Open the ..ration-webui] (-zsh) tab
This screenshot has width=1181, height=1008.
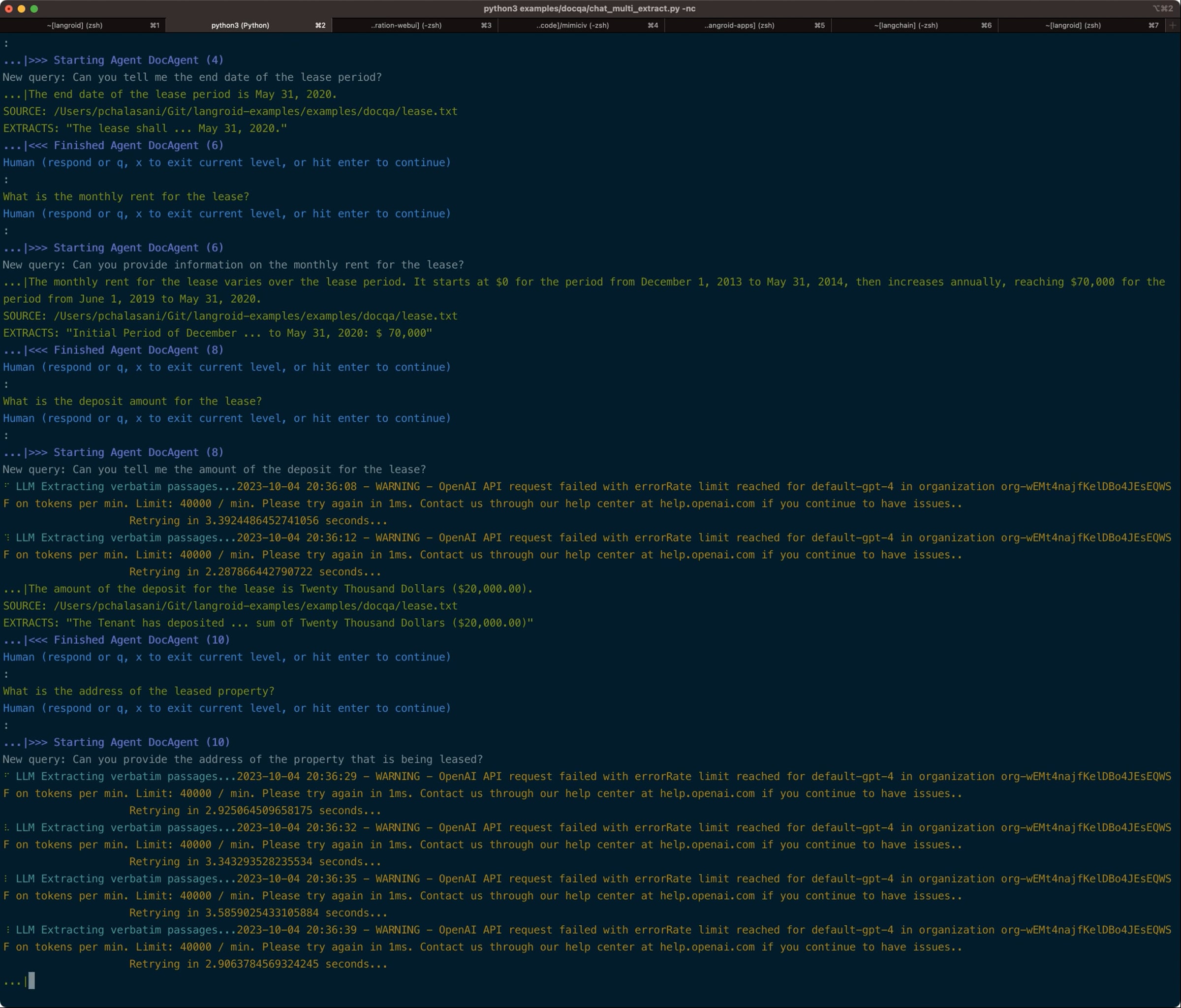(x=415, y=25)
